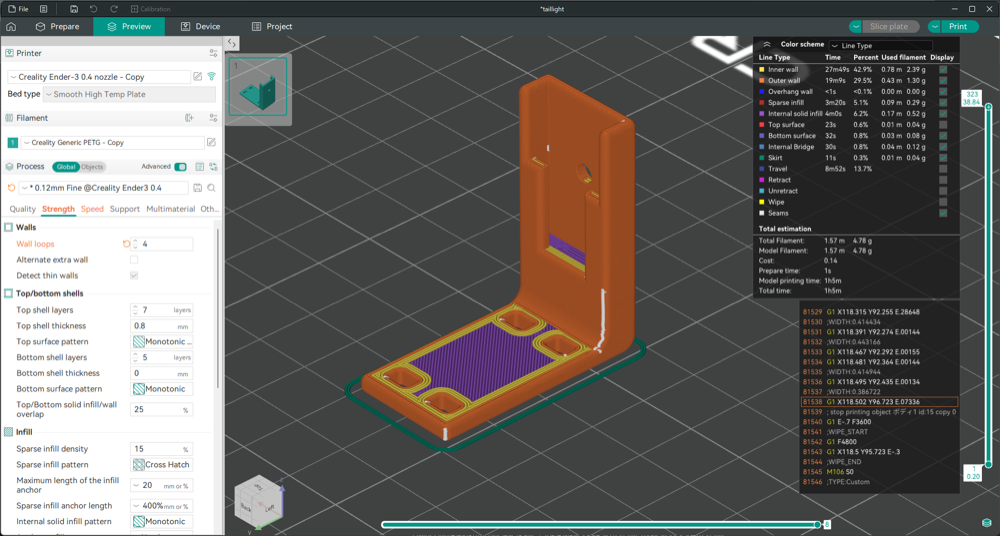
Task: Click the add filament icon
Action: [189, 117]
